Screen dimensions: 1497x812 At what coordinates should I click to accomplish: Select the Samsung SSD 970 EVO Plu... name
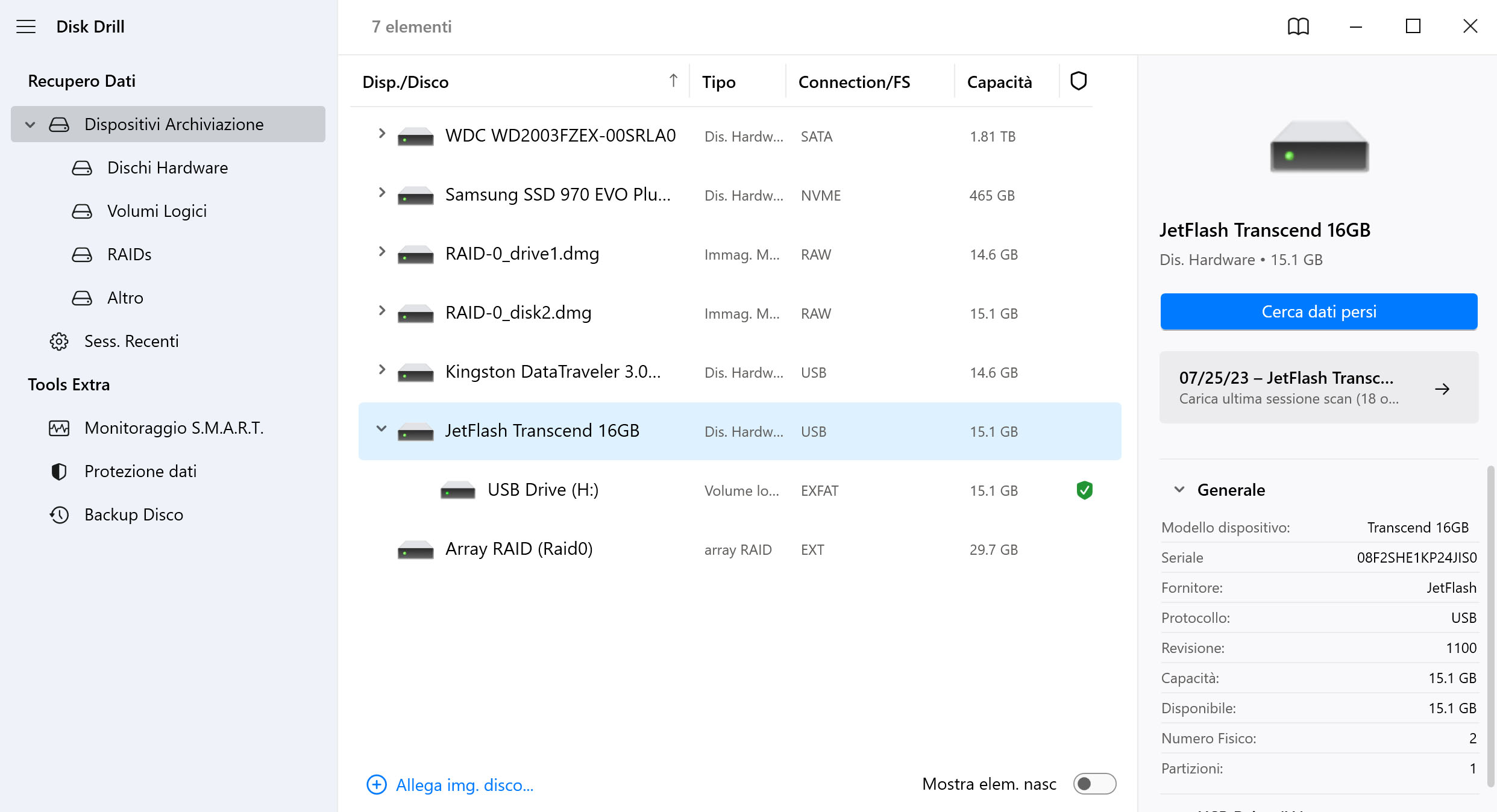pyautogui.click(x=557, y=195)
